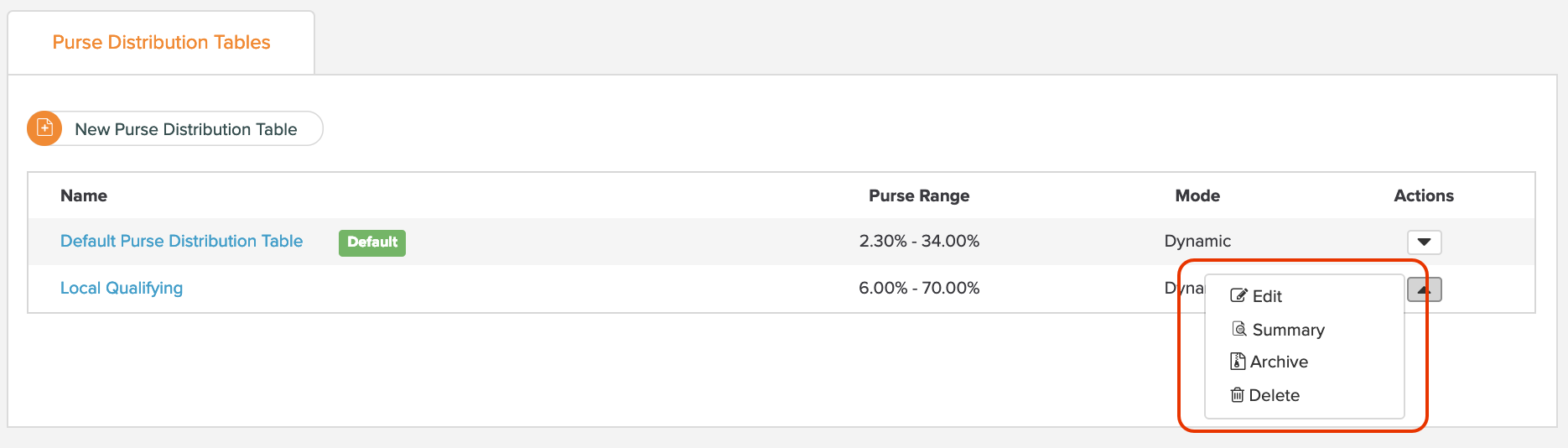Screen dimensions: 1568x448
Task: Click the Mode column header
Action: pos(1197,195)
